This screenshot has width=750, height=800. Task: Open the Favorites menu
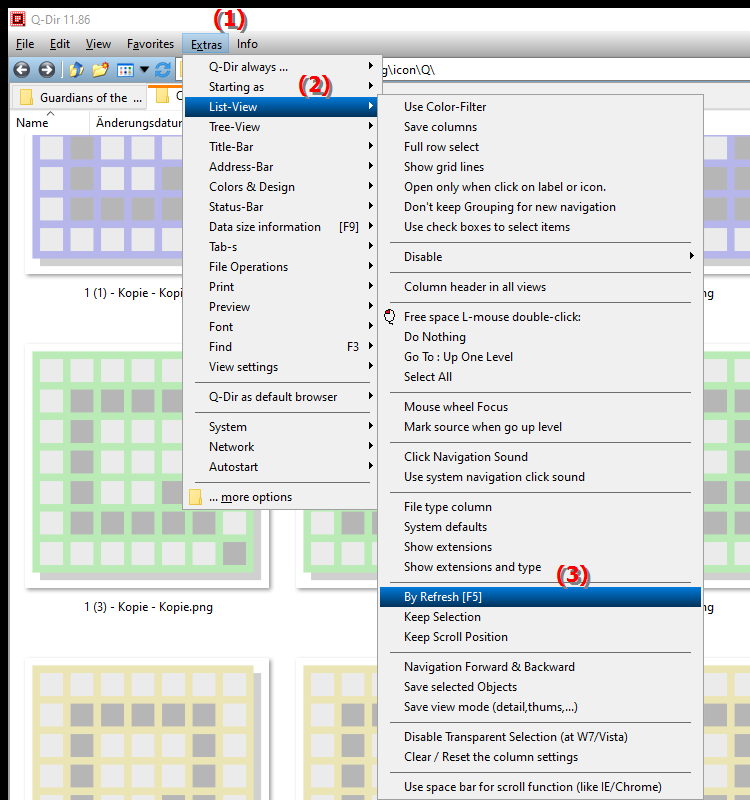tap(151, 44)
